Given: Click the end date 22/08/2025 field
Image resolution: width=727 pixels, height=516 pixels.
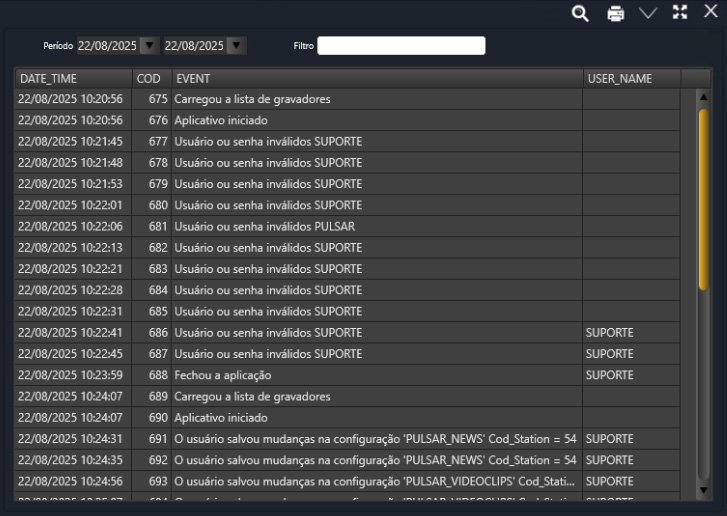Looking at the screenshot, I should 195,45.
